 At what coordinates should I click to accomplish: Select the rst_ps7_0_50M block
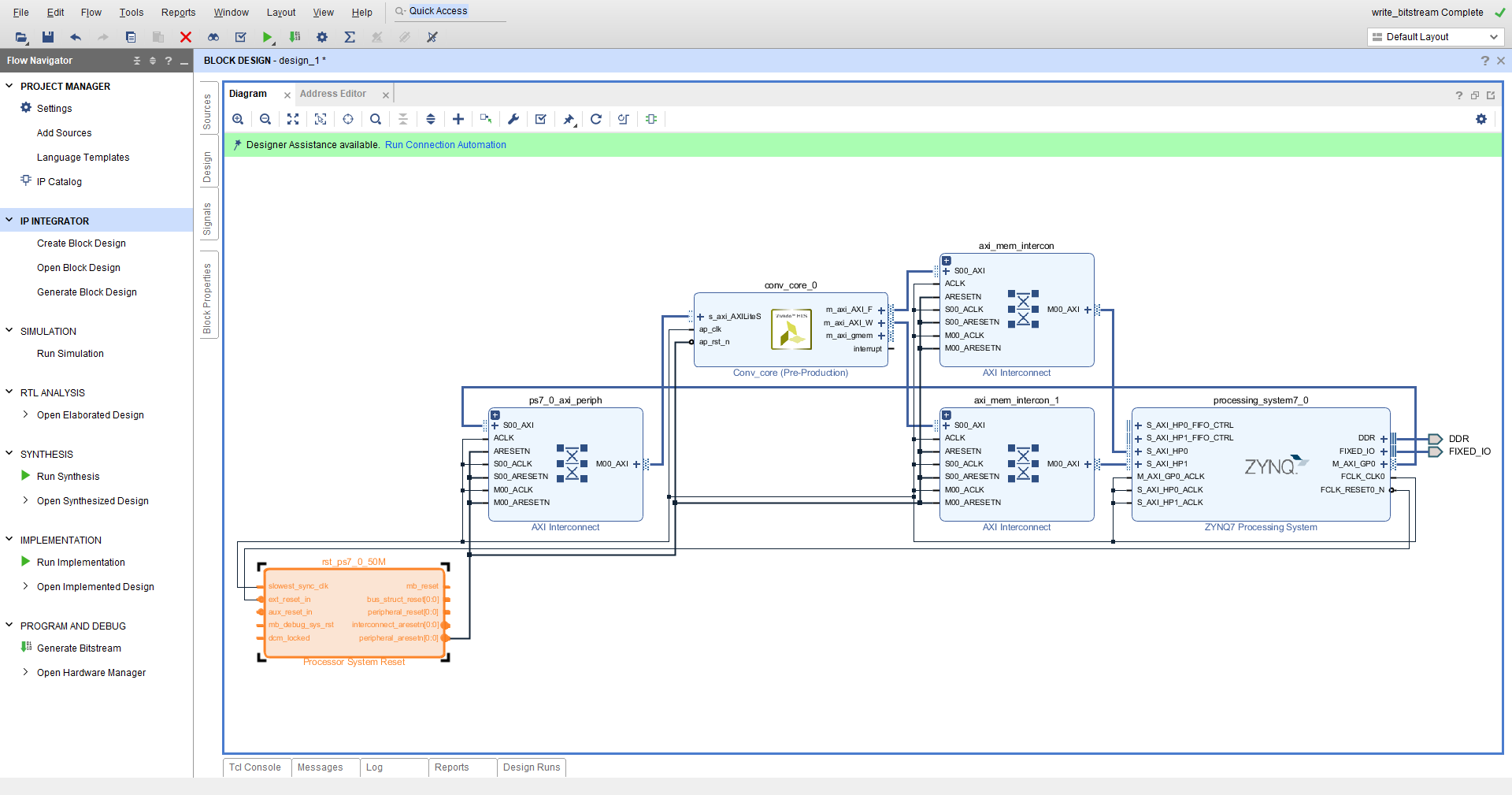(x=354, y=612)
